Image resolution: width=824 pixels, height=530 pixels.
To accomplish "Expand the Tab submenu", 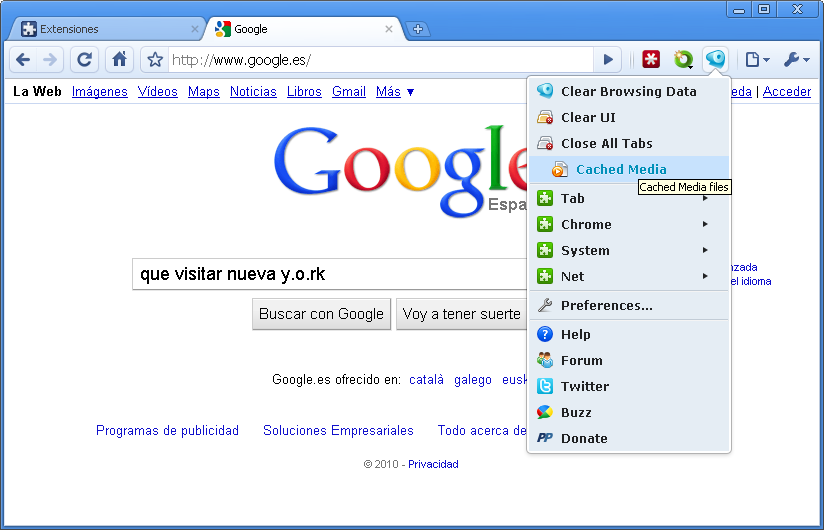I will (x=629, y=199).
